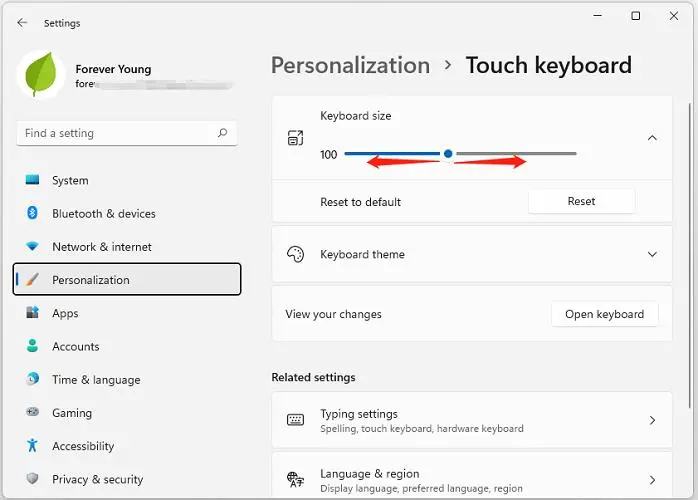Click the leaf profile picture
The height and width of the screenshot is (500, 698).
point(41,75)
